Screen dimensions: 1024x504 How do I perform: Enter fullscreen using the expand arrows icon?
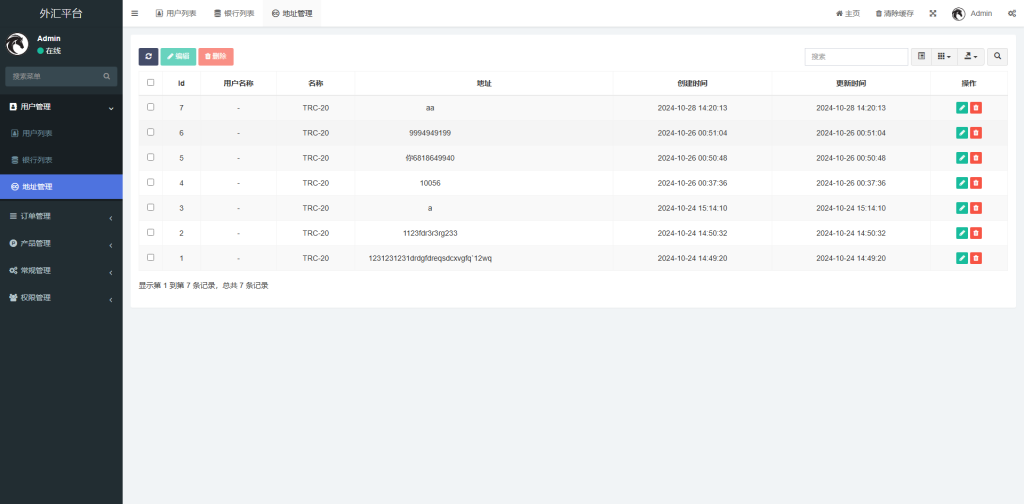click(x=933, y=14)
